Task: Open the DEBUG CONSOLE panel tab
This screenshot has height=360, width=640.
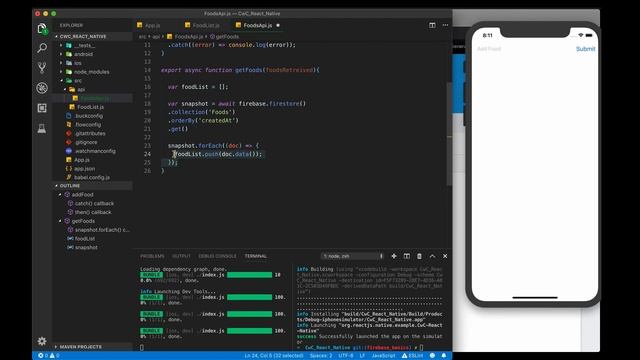Action: click(x=217, y=256)
